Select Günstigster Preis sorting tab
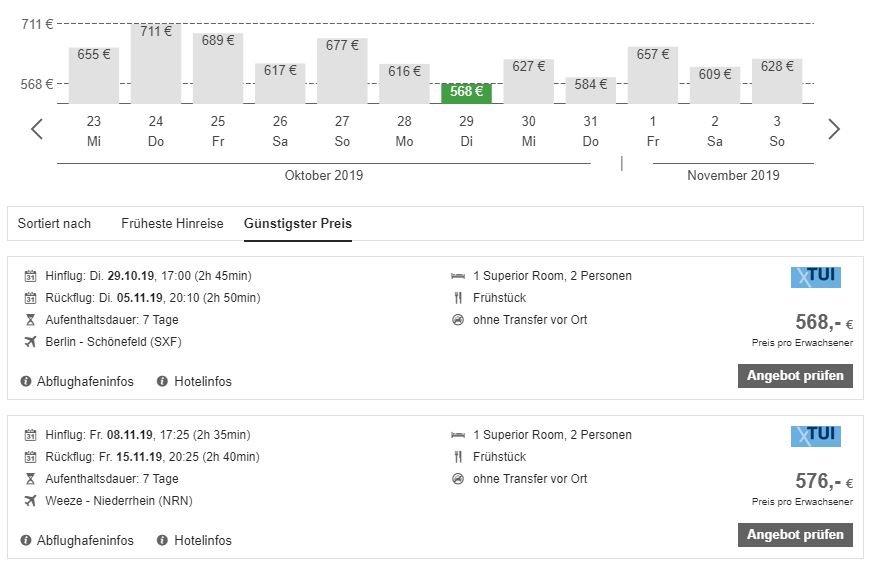Image resolution: width=874 pixels, height=566 pixels. point(298,224)
